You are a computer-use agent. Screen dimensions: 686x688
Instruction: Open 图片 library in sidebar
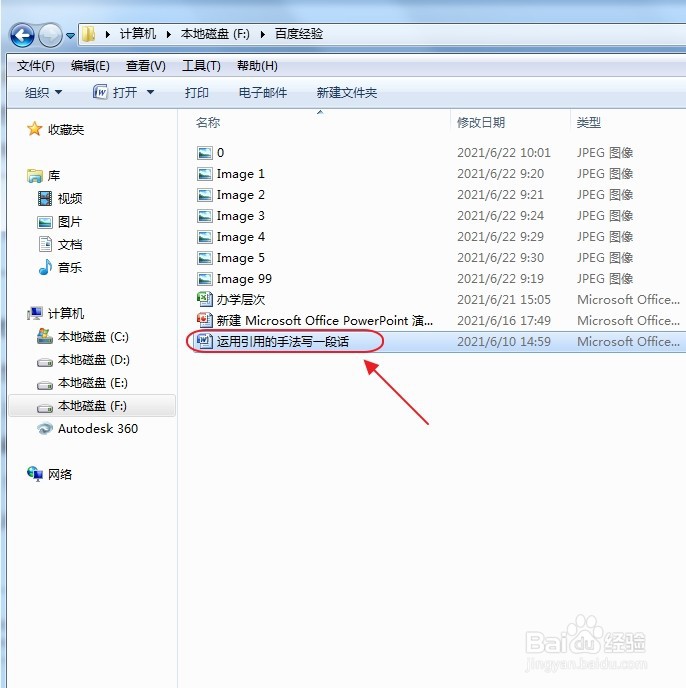pyautogui.click(x=60, y=222)
